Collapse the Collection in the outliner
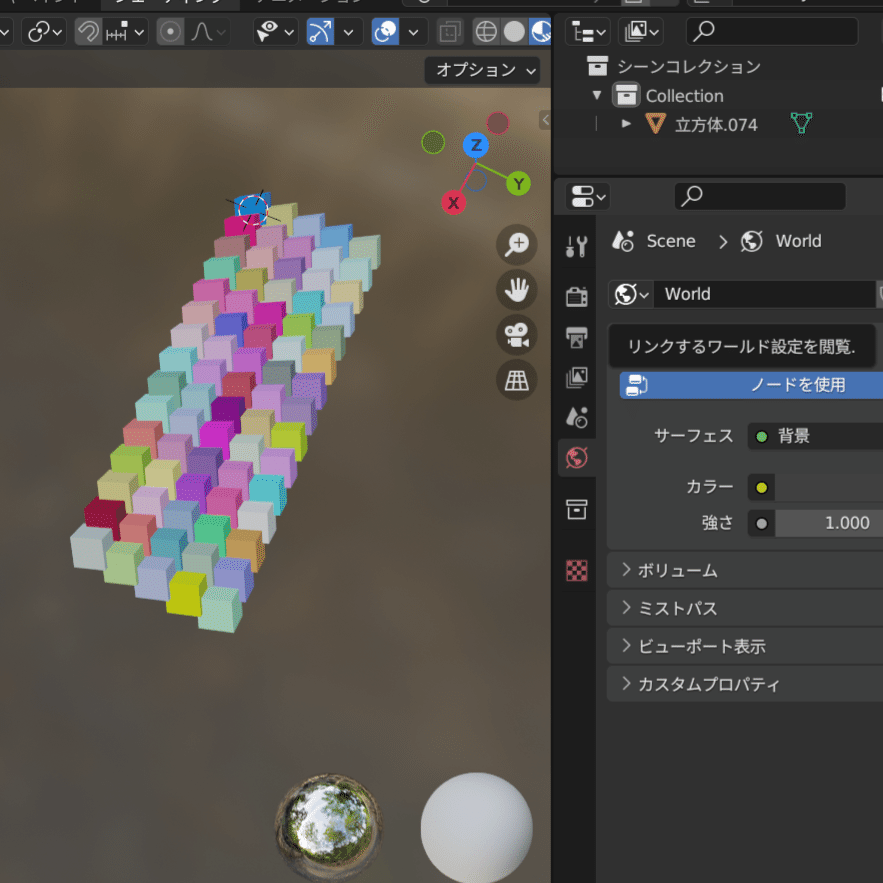883x883 pixels. (x=596, y=95)
